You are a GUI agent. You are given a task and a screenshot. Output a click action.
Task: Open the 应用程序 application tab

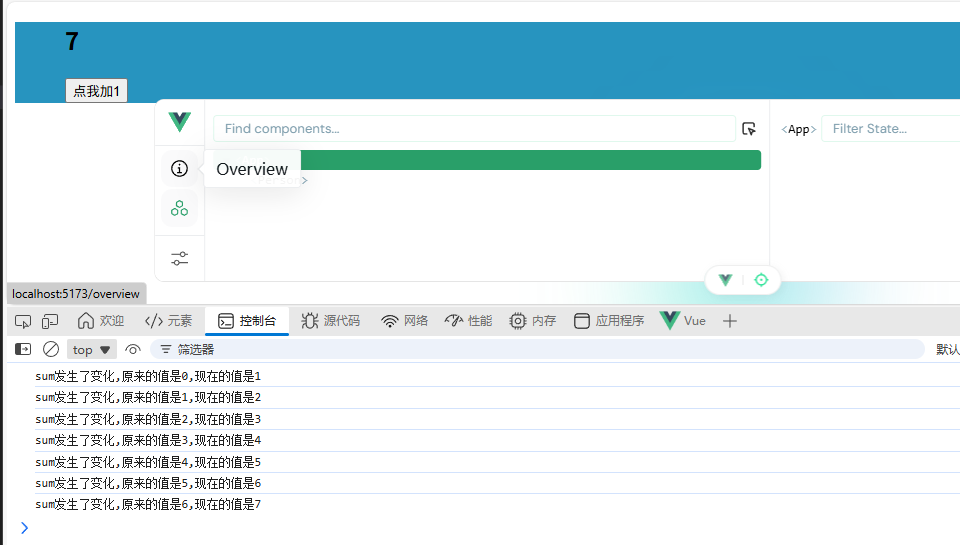(609, 321)
